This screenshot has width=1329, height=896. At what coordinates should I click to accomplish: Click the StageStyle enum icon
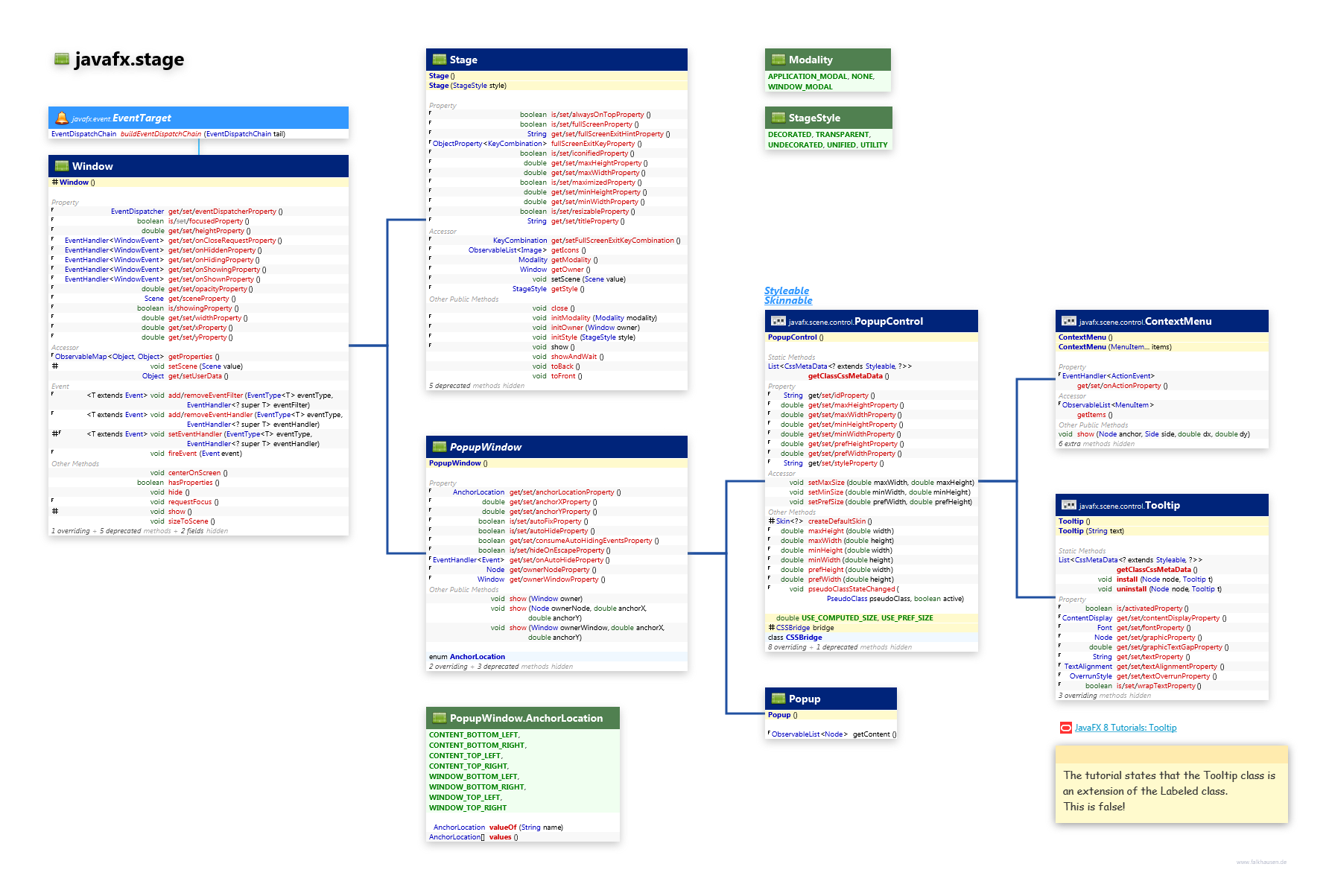778,118
